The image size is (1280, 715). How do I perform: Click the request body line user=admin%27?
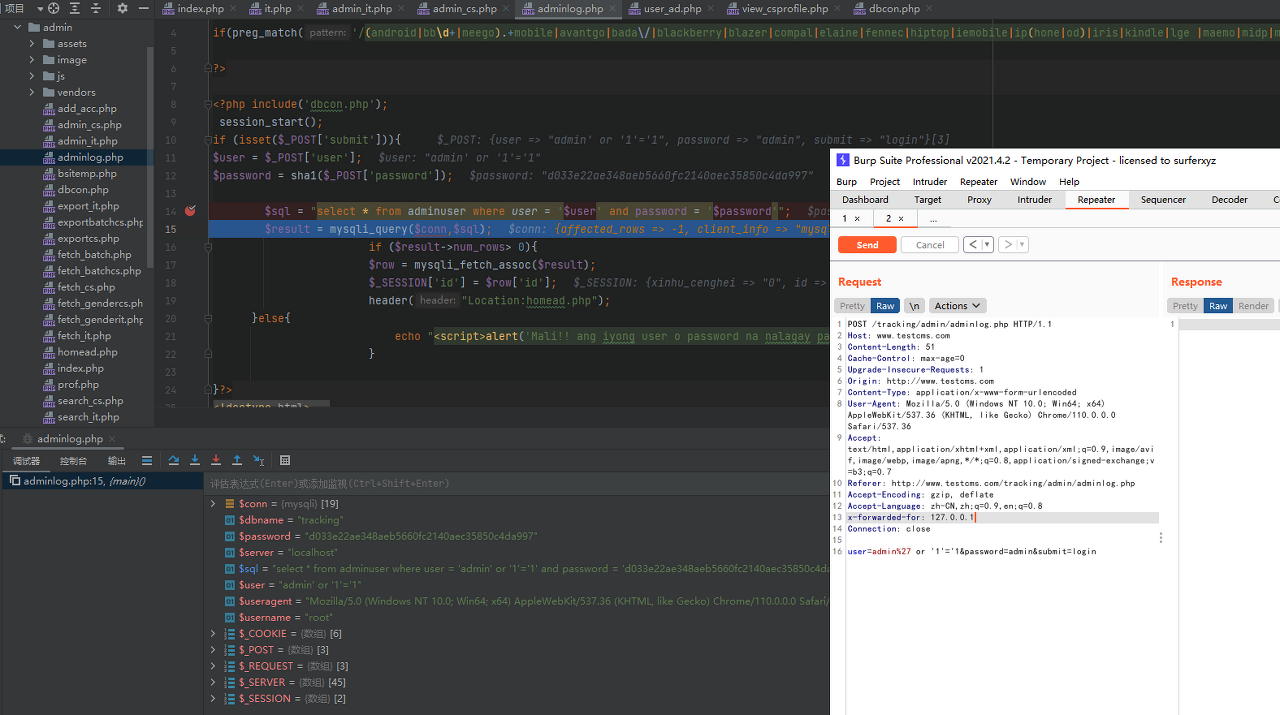[972, 551]
